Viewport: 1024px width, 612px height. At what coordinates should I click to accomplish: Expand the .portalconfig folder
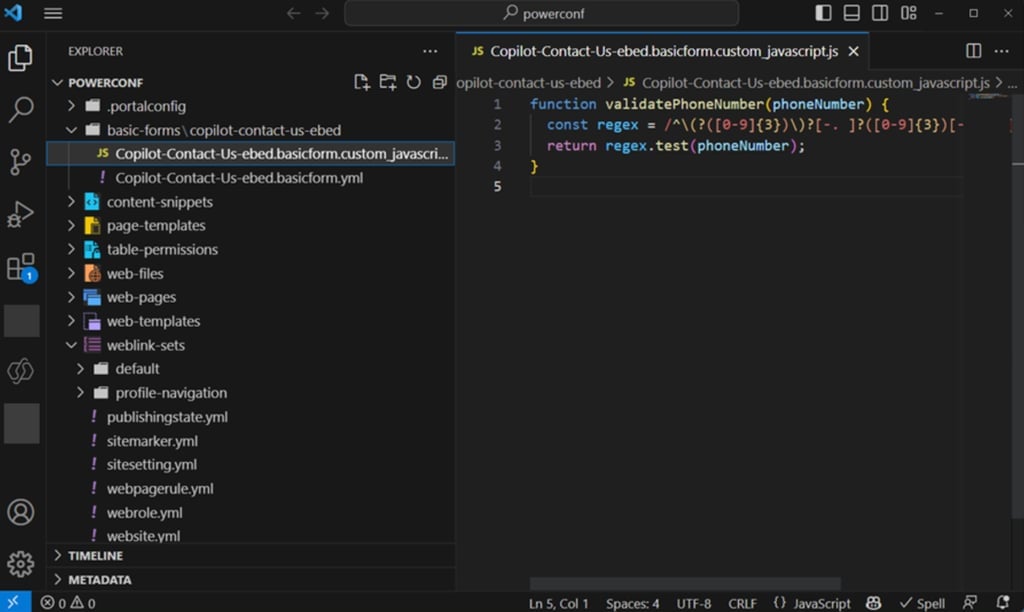[71, 106]
